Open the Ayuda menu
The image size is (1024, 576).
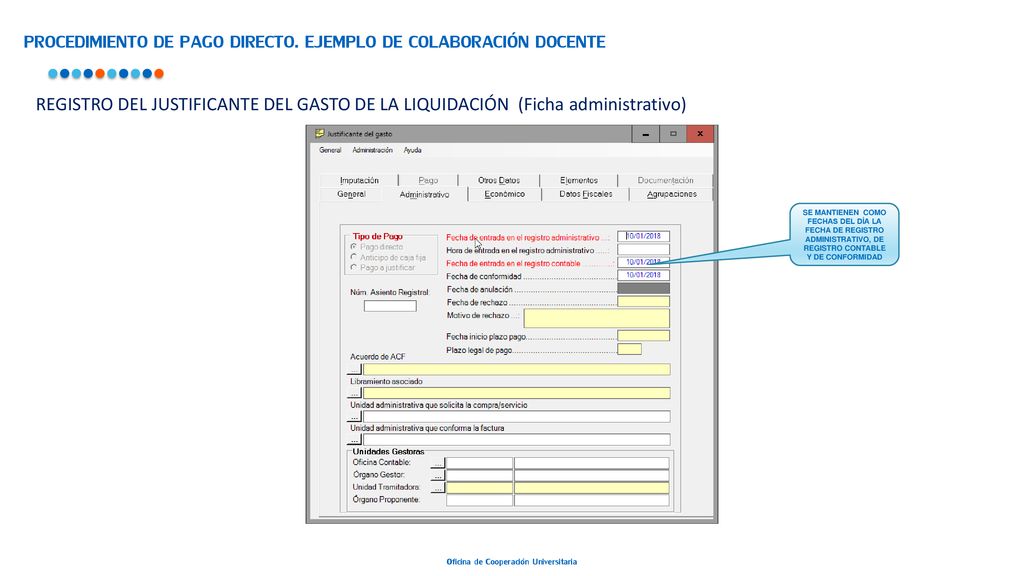pos(412,150)
